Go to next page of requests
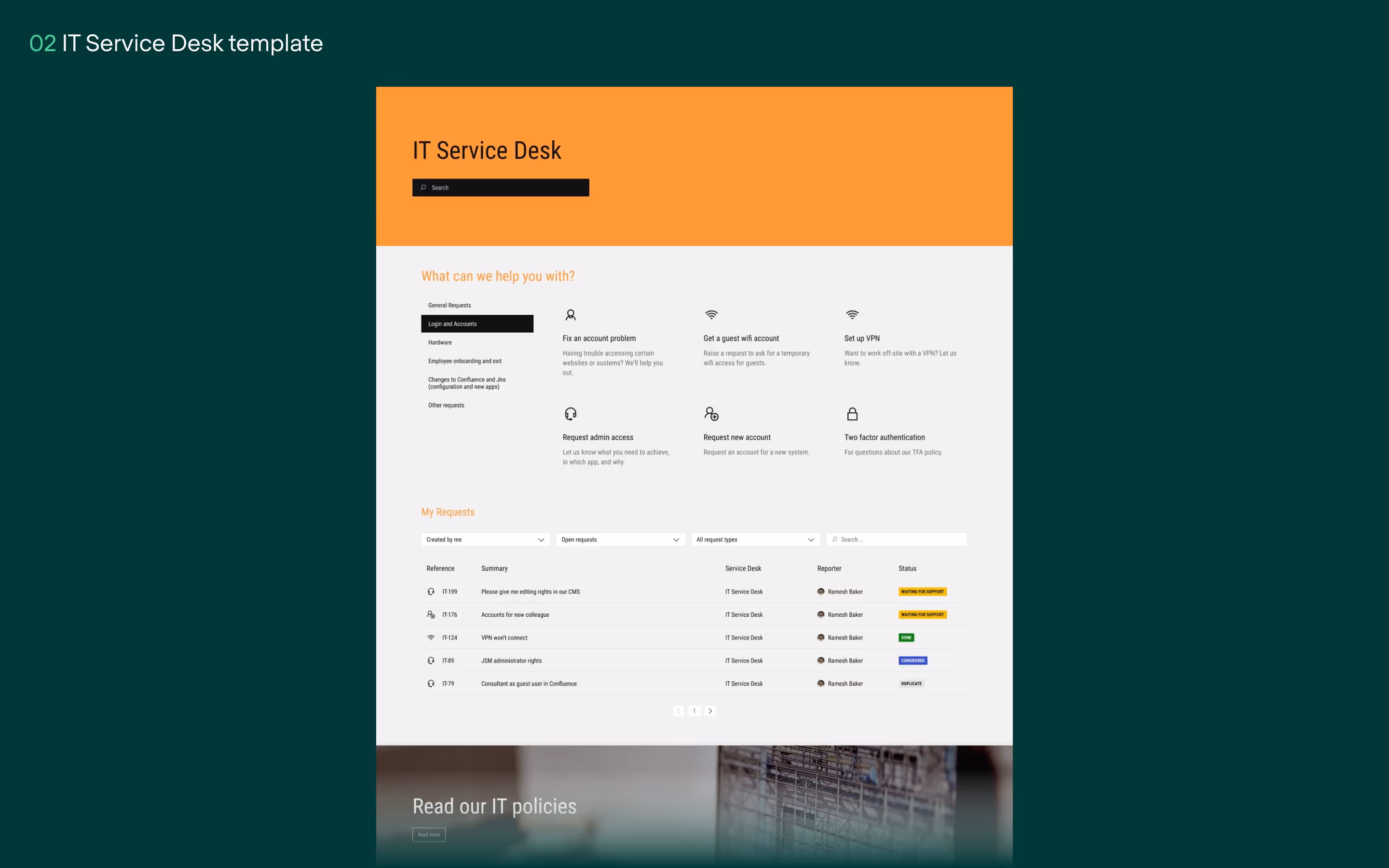1389x868 pixels. (710, 711)
